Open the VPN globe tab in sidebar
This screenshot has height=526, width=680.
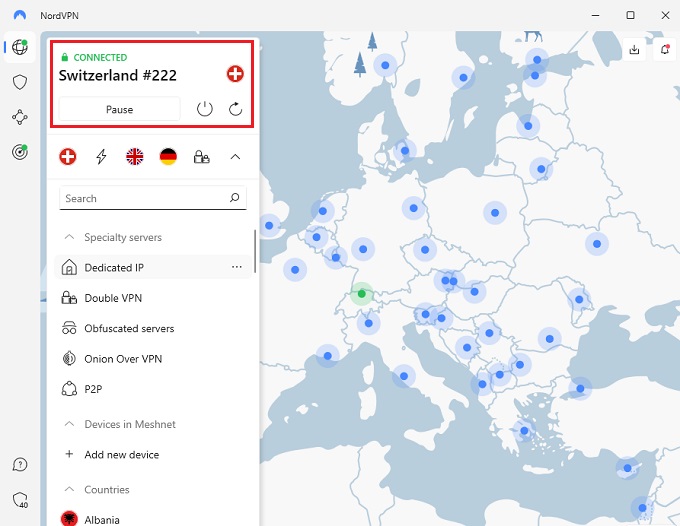click(20, 47)
